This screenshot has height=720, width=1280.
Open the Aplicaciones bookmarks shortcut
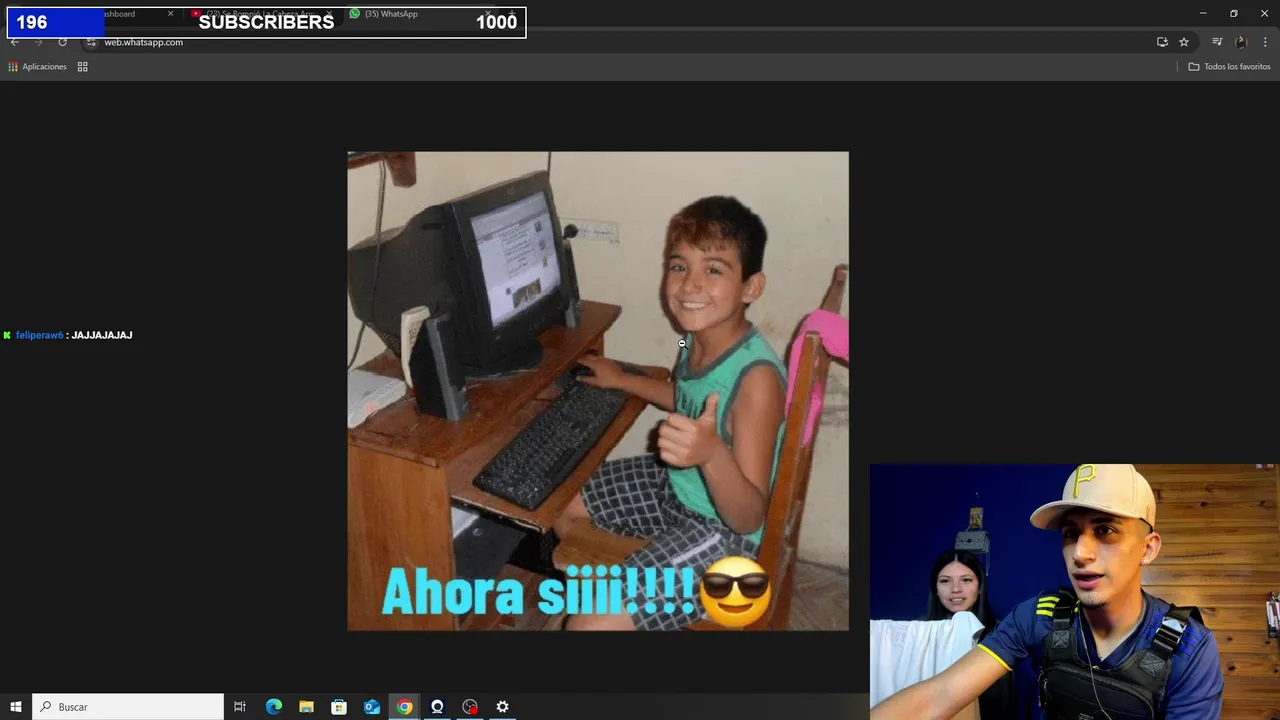(37, 67)
